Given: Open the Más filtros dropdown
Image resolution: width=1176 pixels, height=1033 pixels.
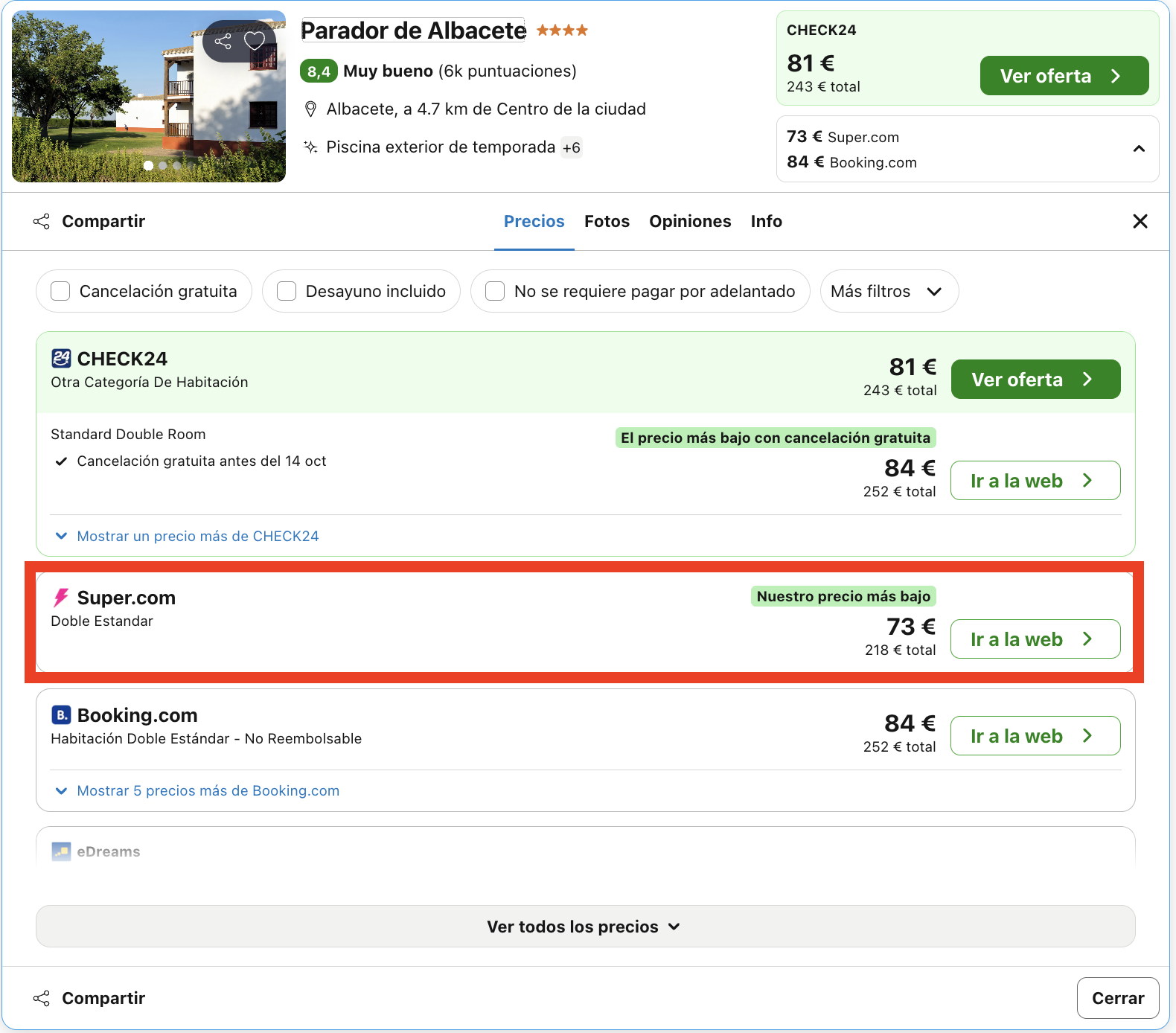Looking at the screenshot, I should [889, 291].
